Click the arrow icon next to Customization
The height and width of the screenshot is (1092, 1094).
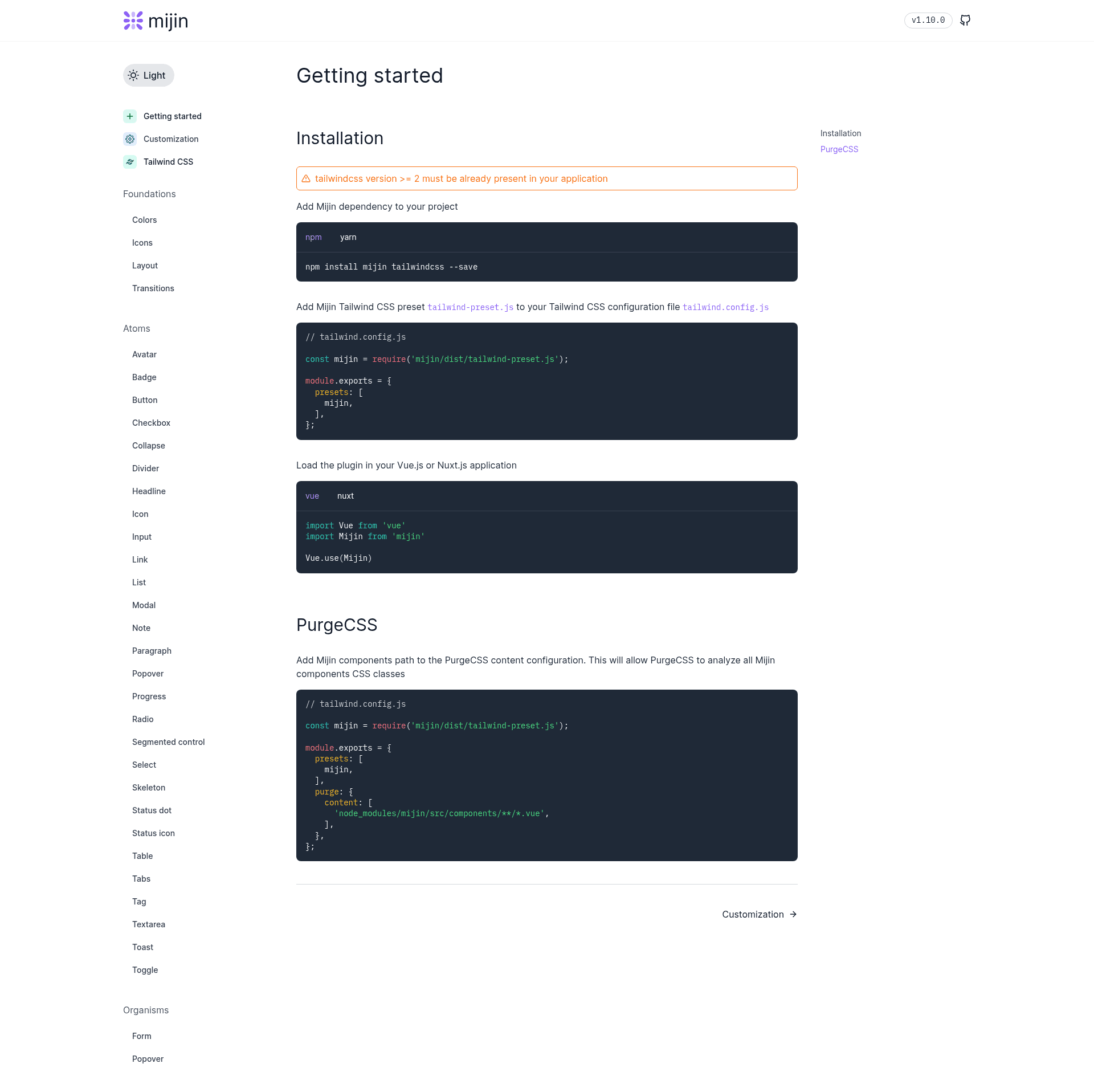[793, 914]
